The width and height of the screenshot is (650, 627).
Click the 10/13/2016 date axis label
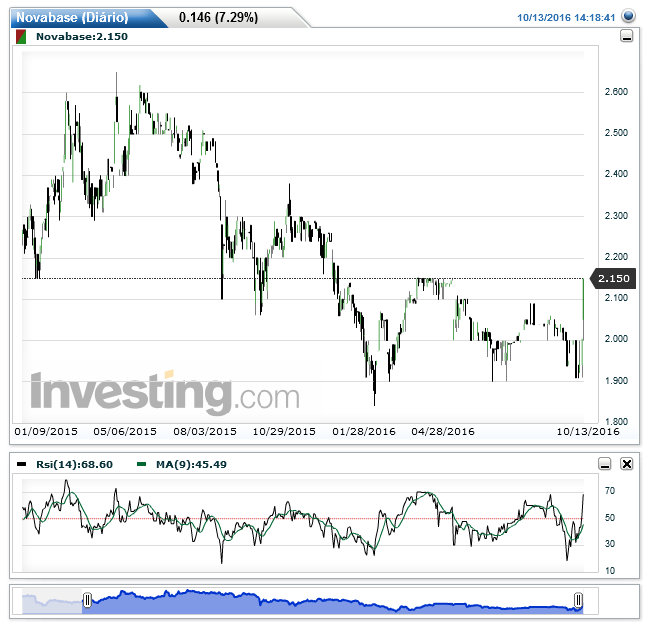click(588, 431)
